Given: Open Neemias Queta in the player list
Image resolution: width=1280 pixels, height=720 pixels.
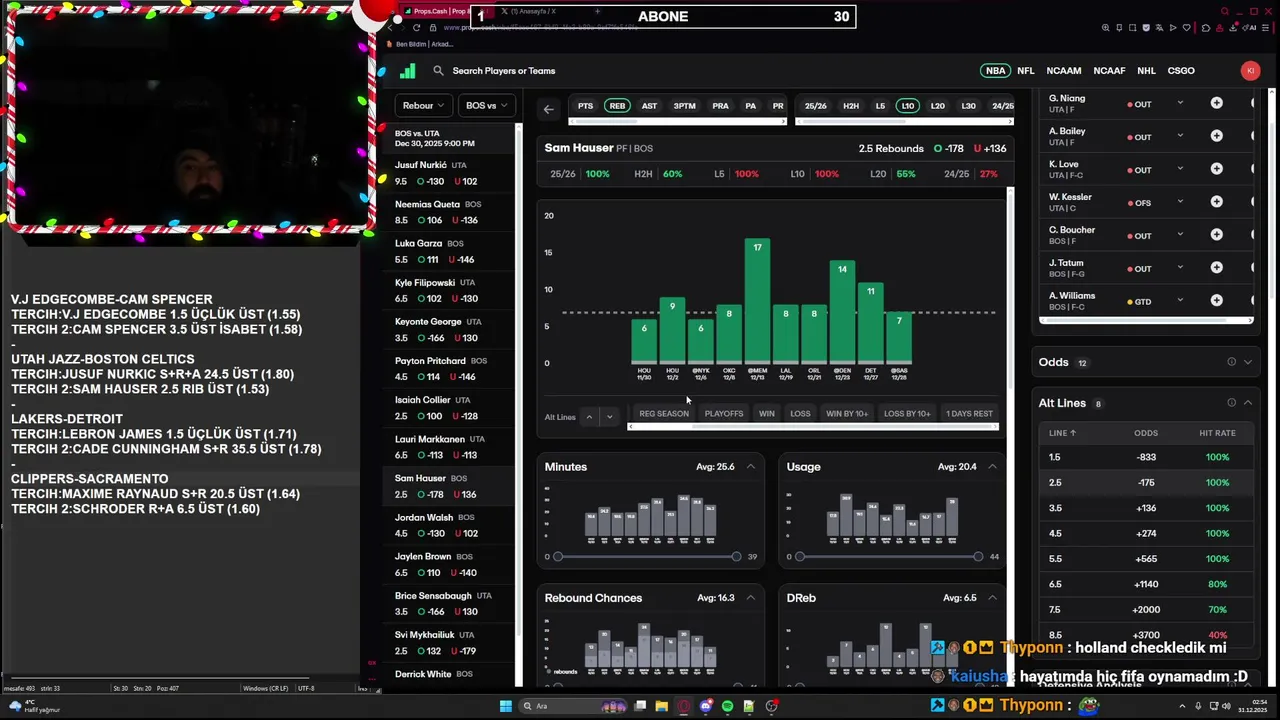Looking at the screenshot, I should click(448, 212).
